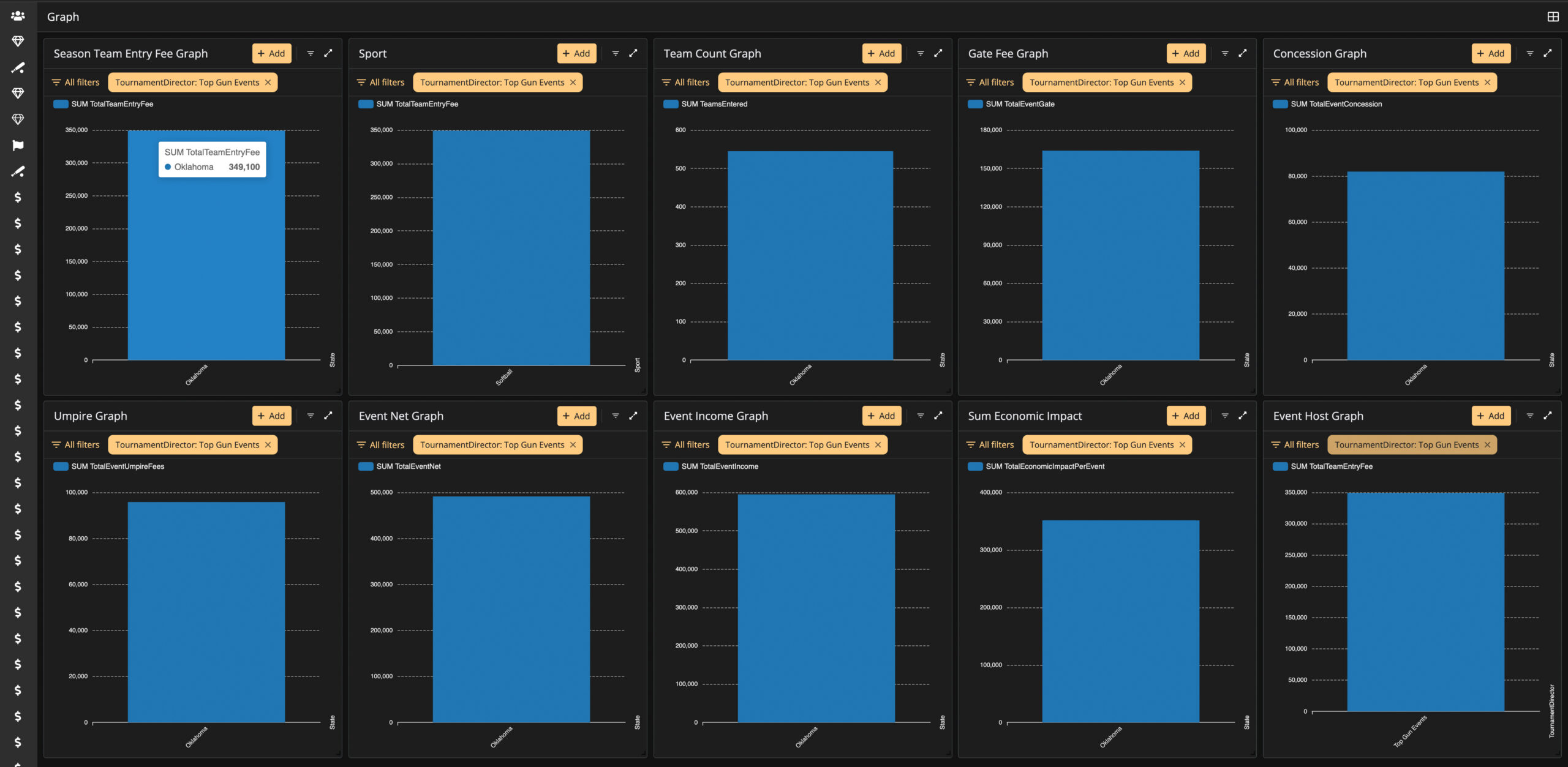Click the SUM TotalEventNet legend color swatch
The image size is (1568, 767).
[x=366, y=466]
